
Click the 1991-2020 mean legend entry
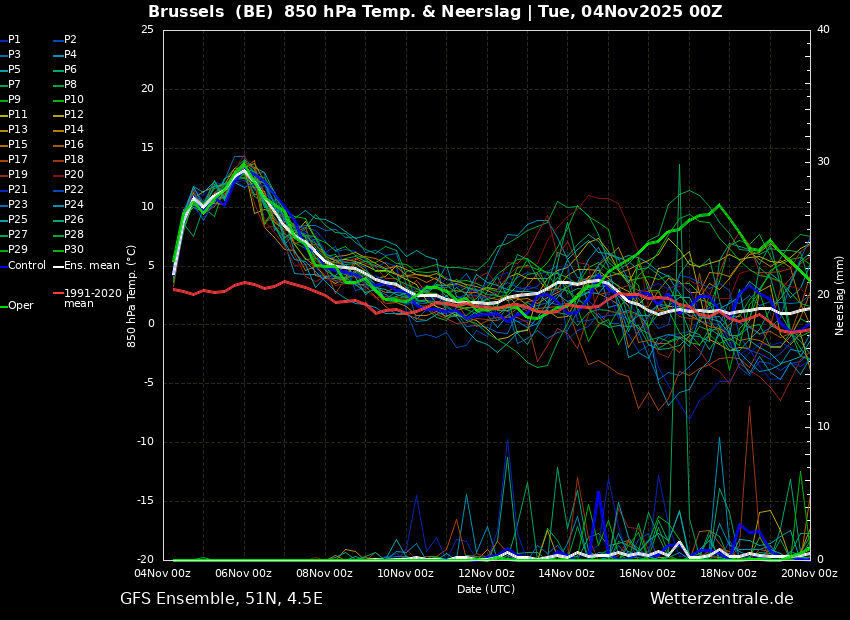click(x=92, y=298)
